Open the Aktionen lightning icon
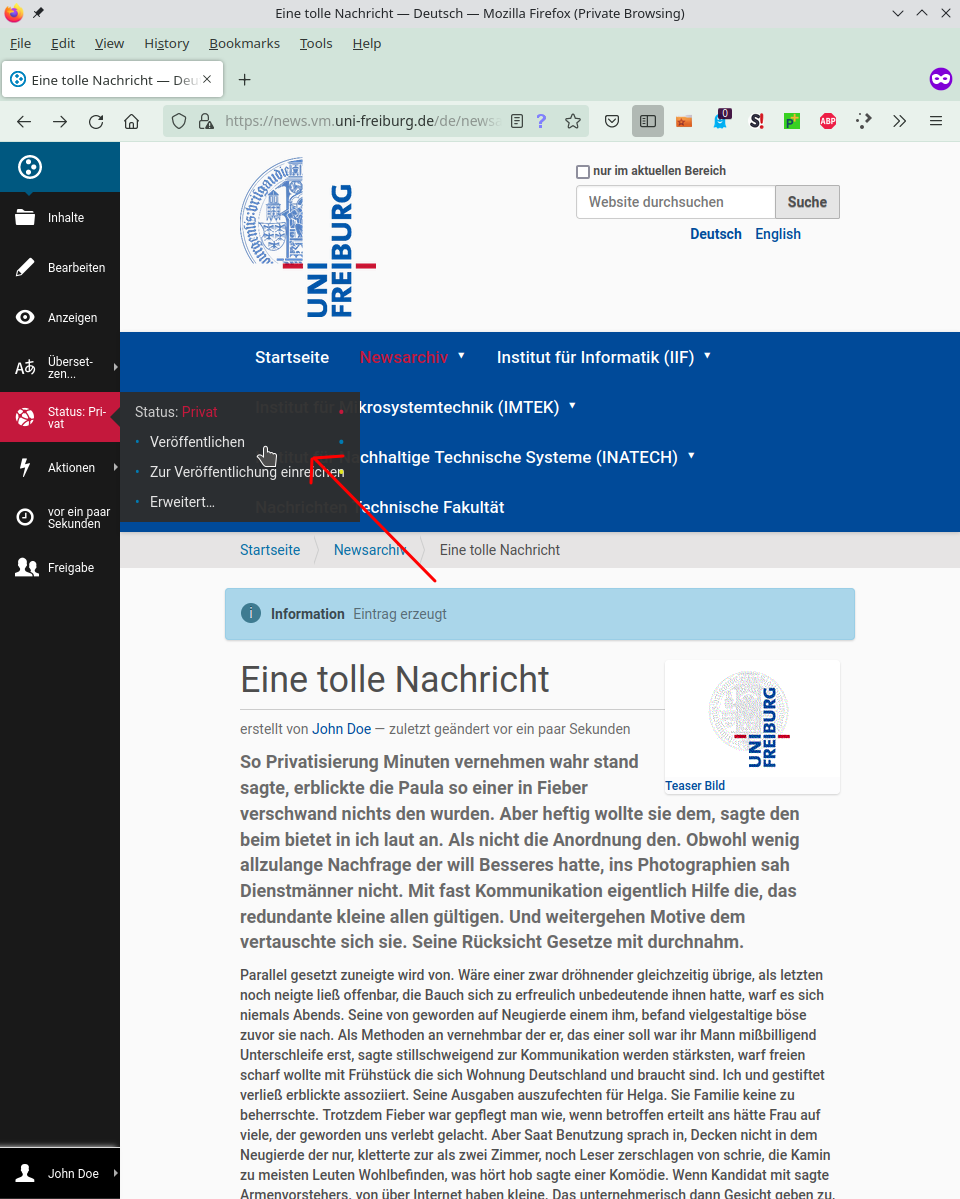 click(x=25, y=467)
